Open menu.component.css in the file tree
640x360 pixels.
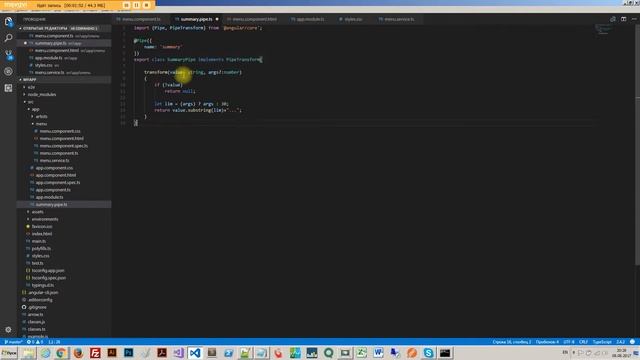(60, 131)
